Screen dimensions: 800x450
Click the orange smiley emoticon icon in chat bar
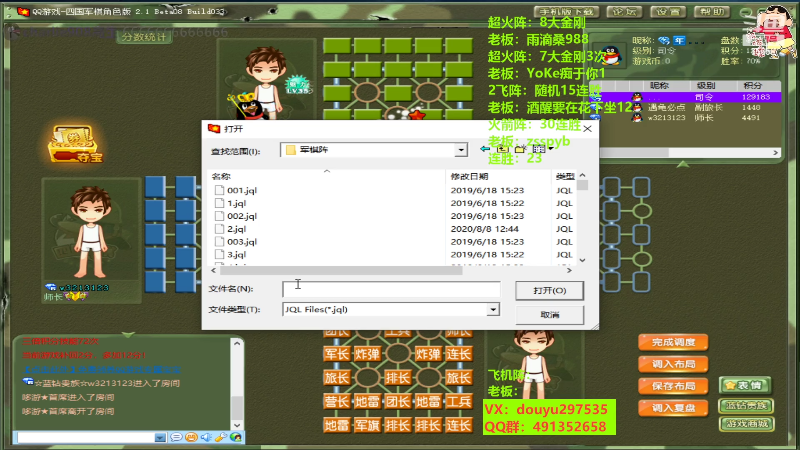click(191, 437)
